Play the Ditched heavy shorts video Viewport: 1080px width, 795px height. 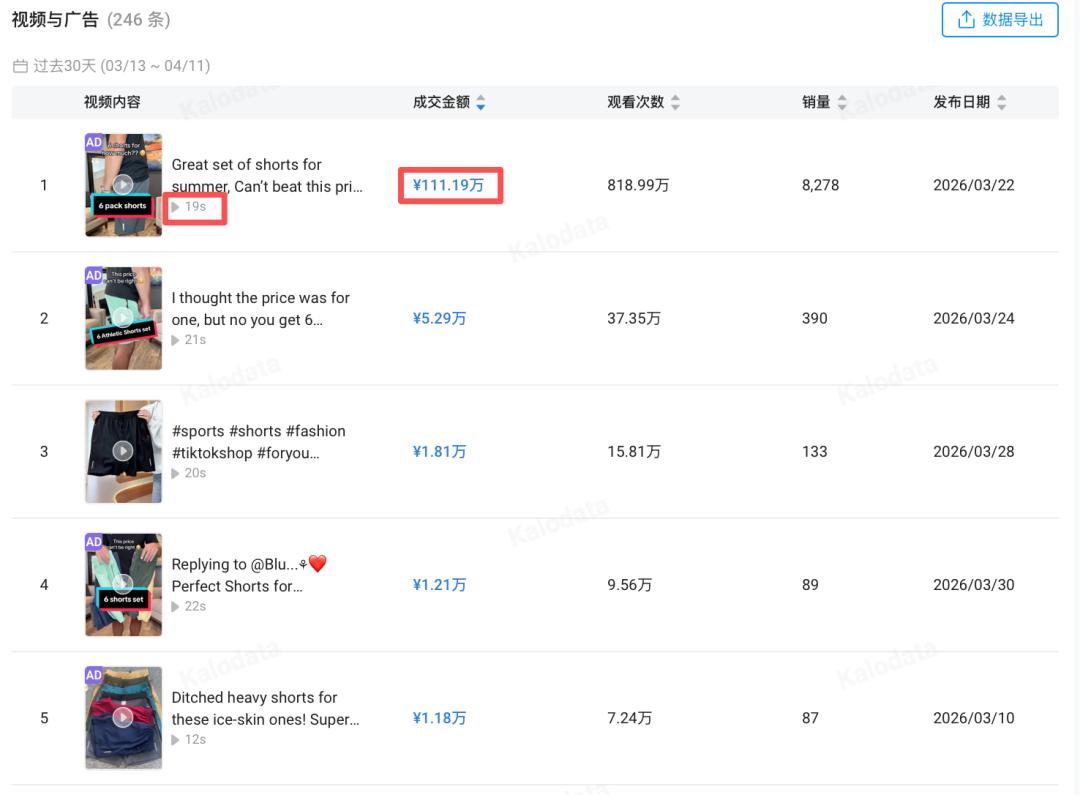coord(122,717)
